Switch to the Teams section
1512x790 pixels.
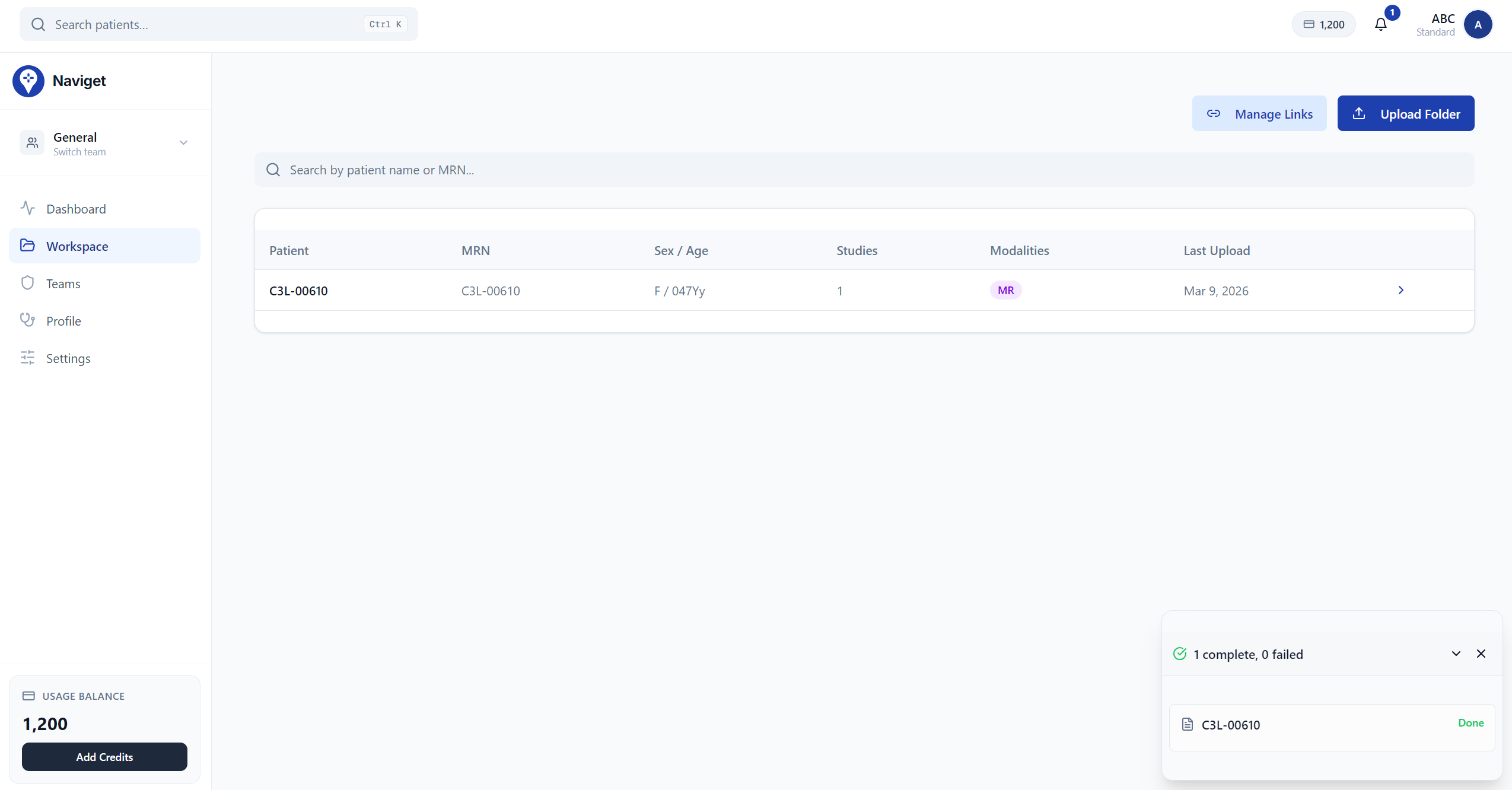coord(63,283)
